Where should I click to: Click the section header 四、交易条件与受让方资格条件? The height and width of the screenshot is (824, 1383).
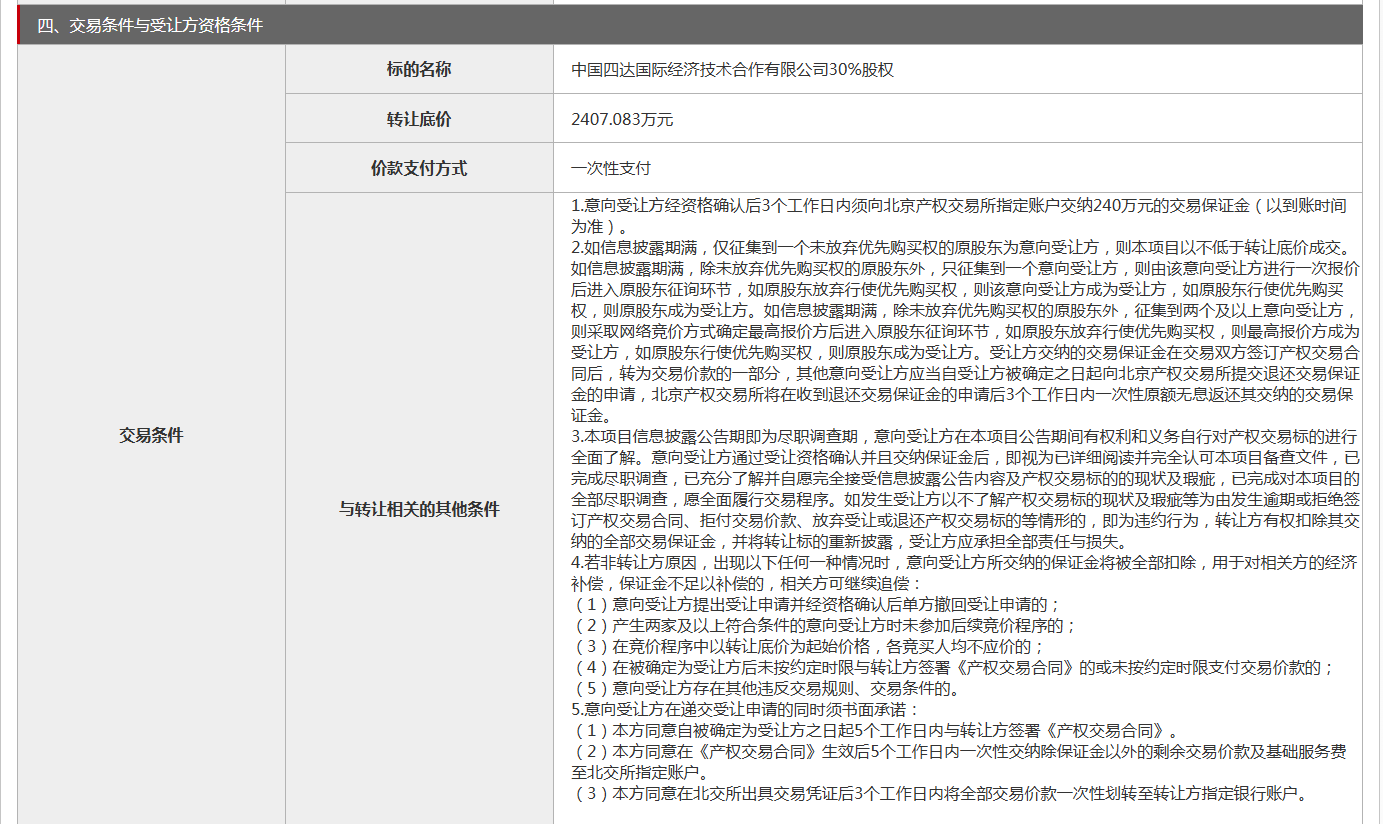(690, 25)
